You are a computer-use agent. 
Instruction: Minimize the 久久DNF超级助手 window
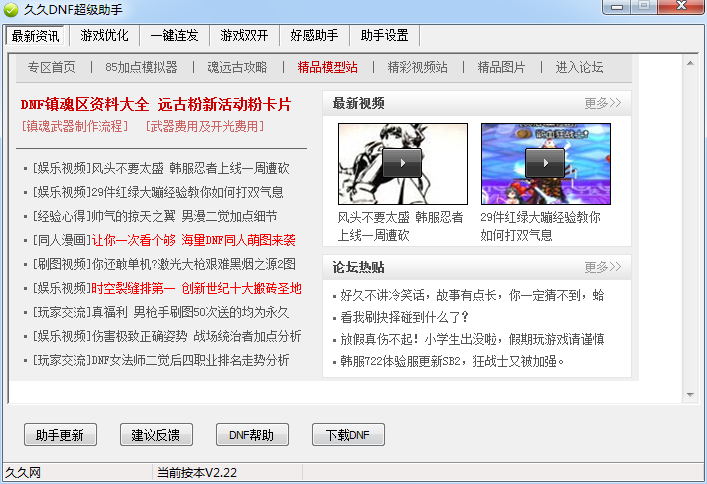pyautogui.click(x=616, y=6)
